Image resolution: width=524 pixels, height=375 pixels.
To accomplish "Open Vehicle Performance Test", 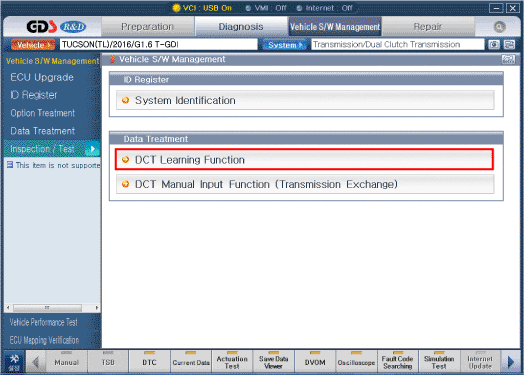I will 43,322.
